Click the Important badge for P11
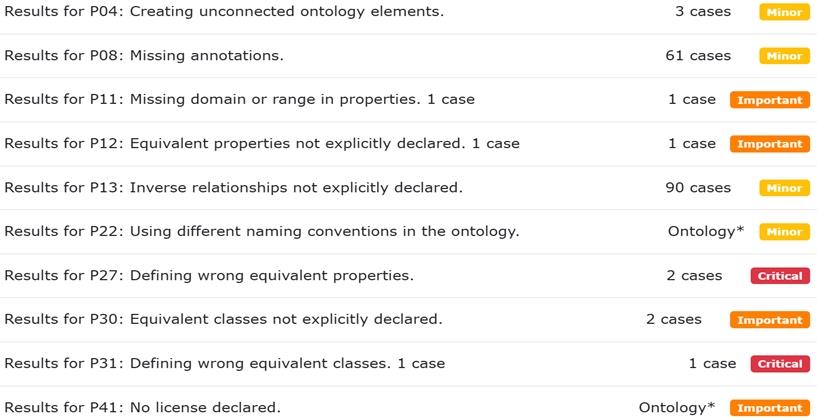This screenshot has width=817, height=420. tap(769, 100)
